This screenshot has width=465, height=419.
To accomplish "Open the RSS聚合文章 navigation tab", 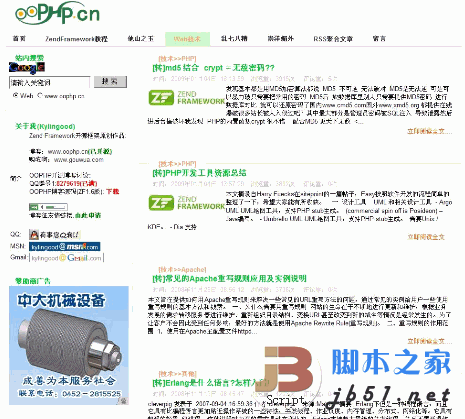I will [333, 39].
